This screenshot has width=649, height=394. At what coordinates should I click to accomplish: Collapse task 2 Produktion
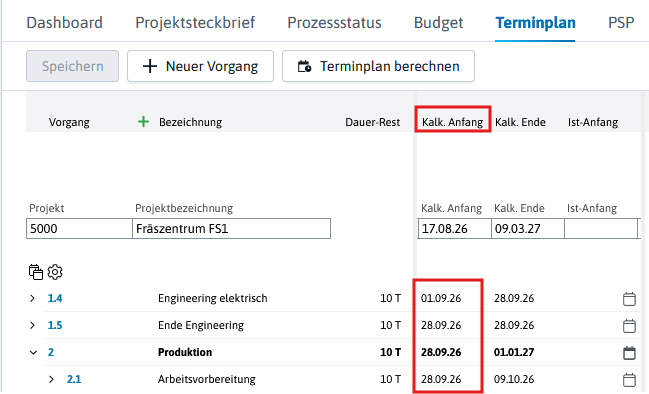33,352
